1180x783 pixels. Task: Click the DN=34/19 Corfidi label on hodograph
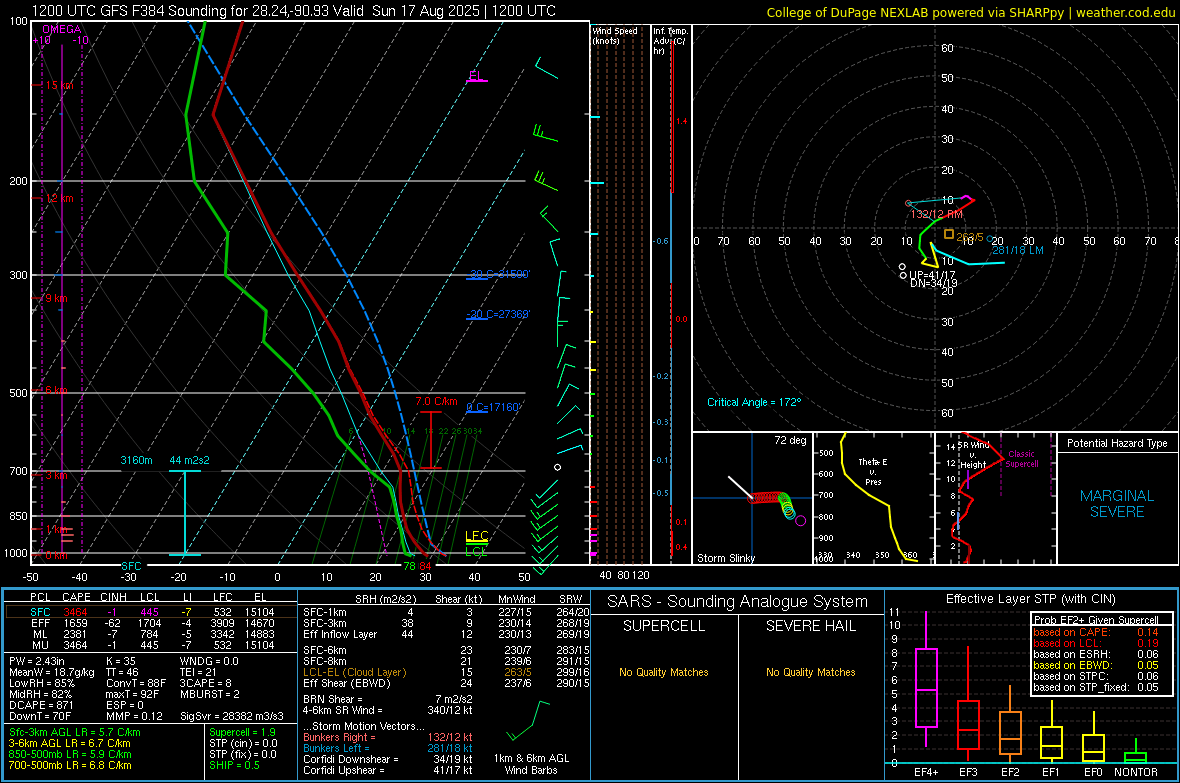pyautogui.click(x=933, y=284)
